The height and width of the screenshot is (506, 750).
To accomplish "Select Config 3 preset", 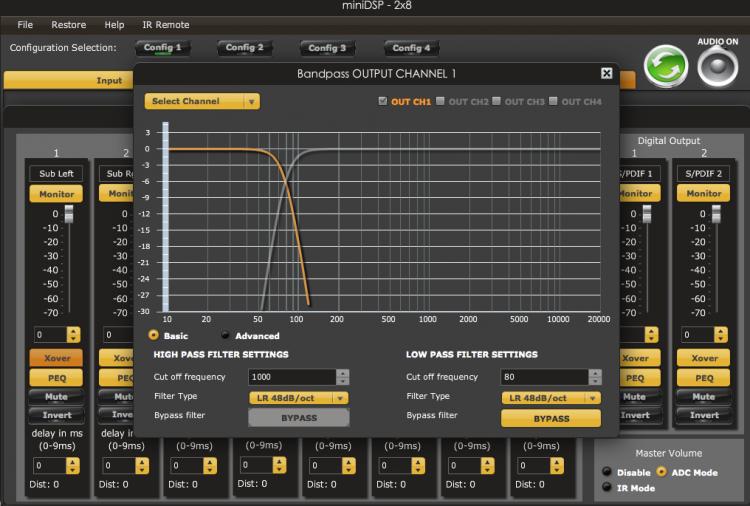I will coord(327,48).
